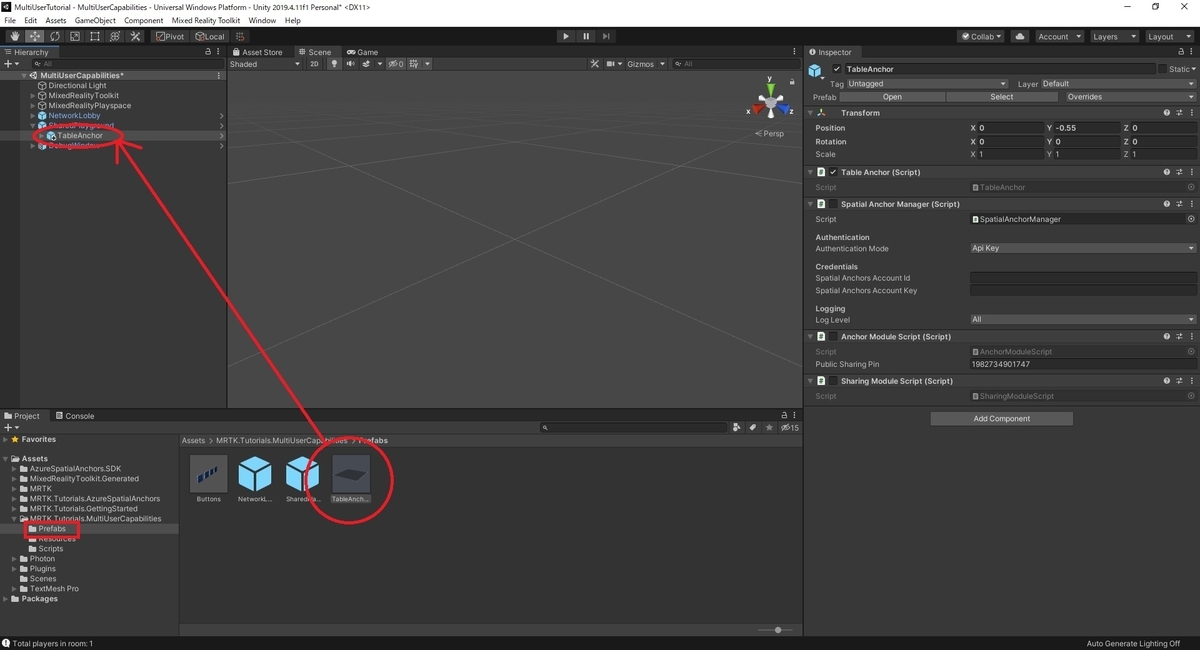Open the Layout dropdown
The image size is (1200, 650).
tap(1169, 37)
